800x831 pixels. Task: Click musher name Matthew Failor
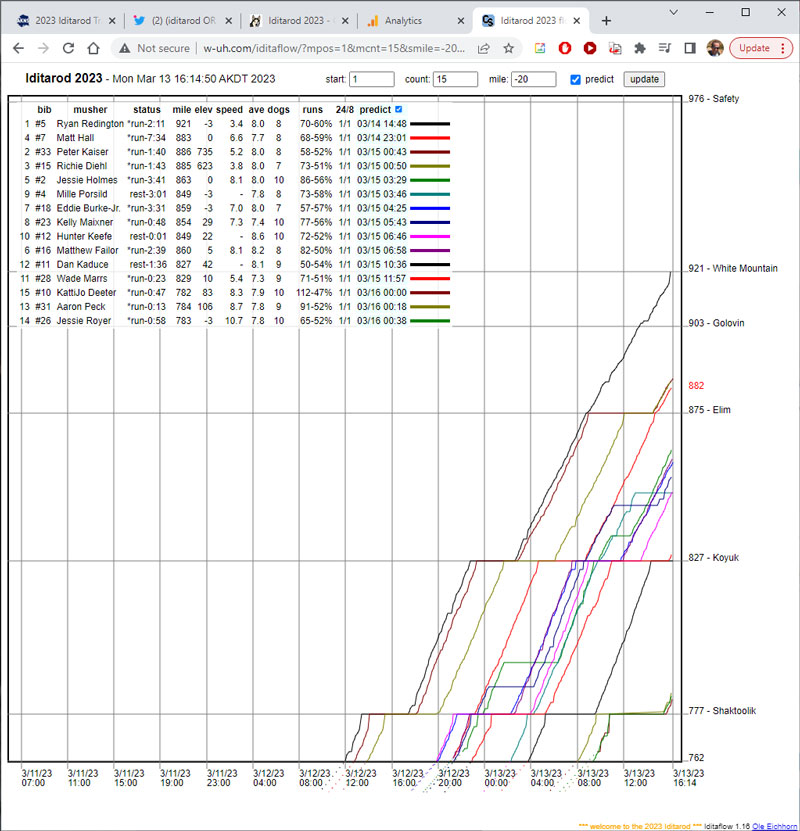coord(87,250)
